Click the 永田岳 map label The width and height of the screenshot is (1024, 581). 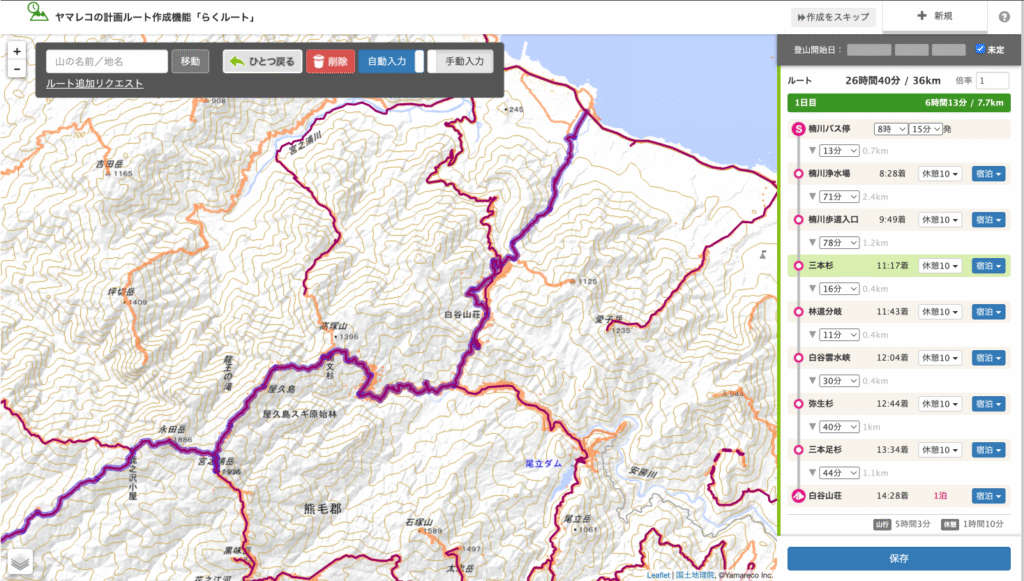[172, 430]
